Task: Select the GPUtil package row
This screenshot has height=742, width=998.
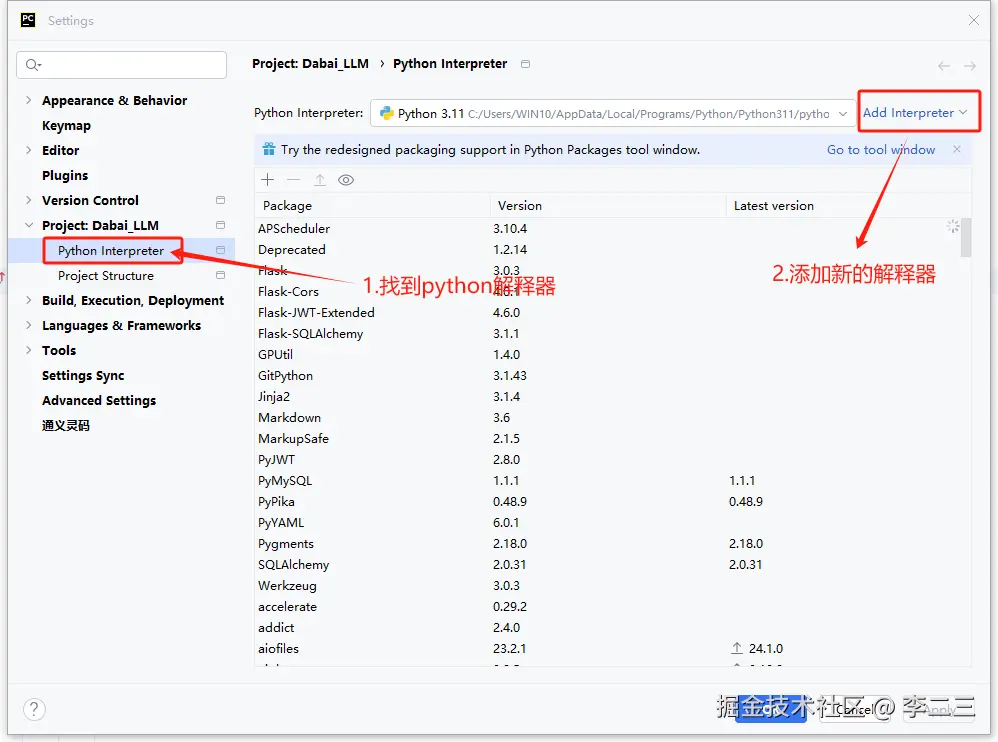Action: (x=608, y=354)
